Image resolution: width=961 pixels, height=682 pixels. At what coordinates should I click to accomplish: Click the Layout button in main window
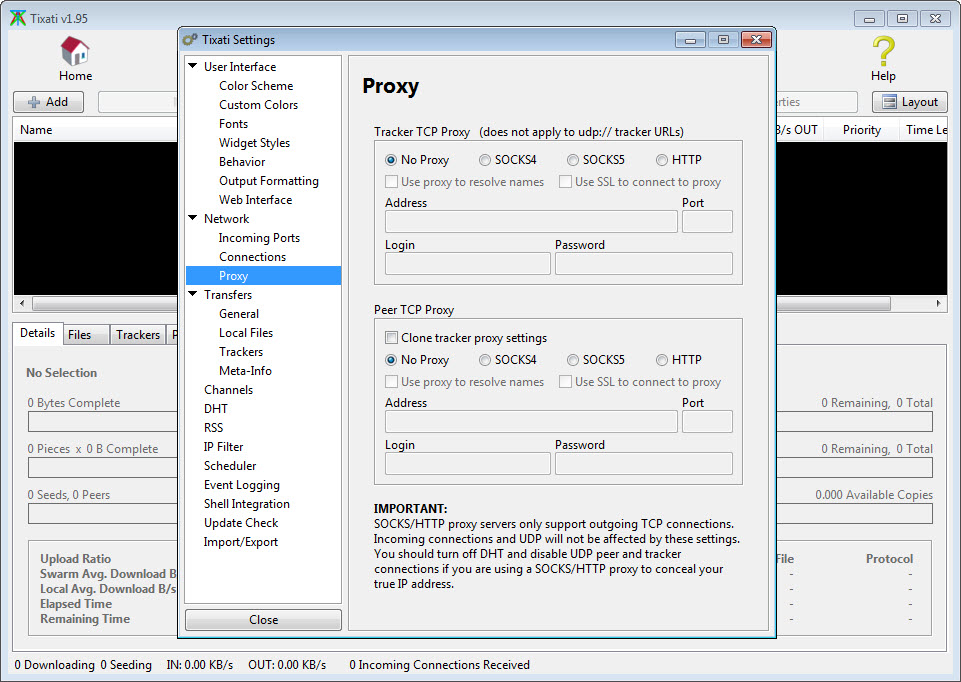point(910,102)
